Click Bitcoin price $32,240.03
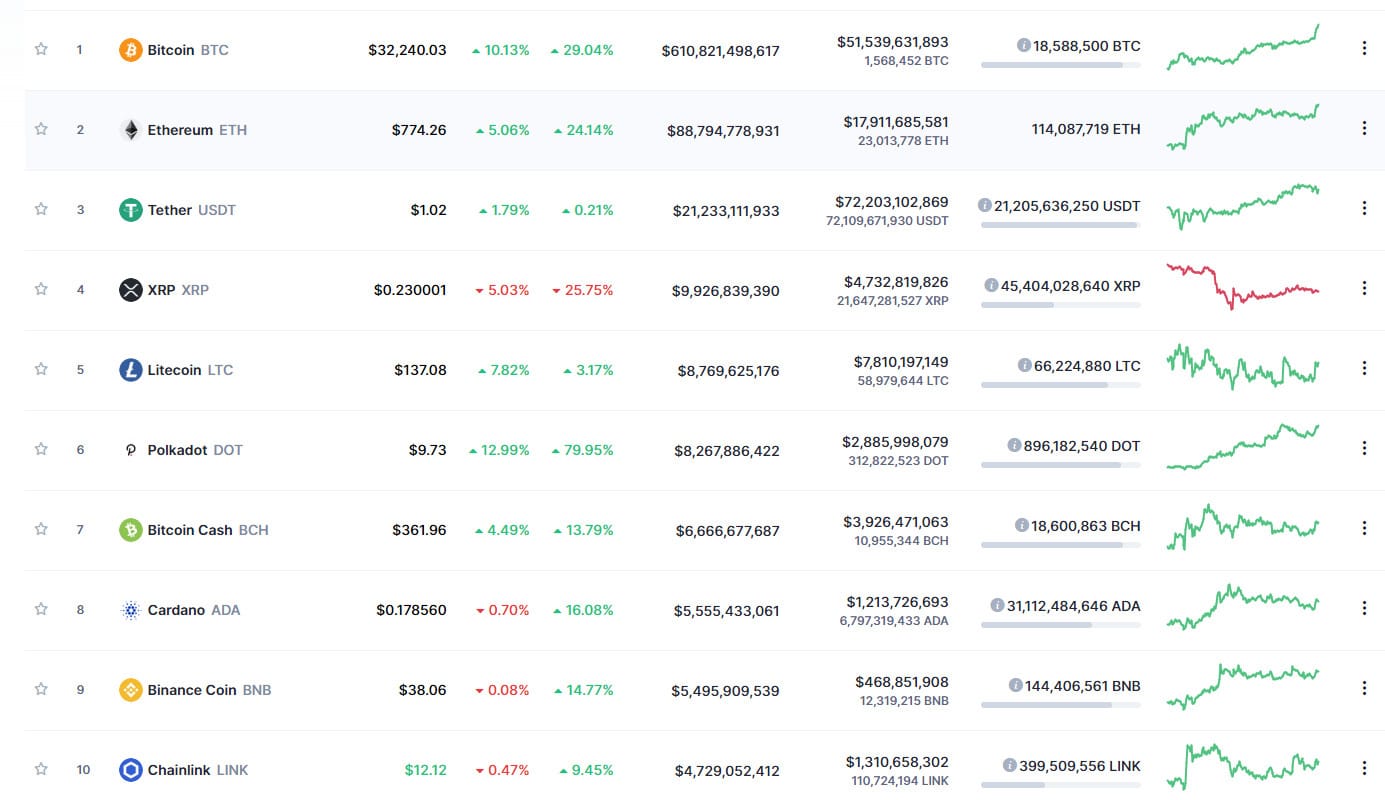The width and height of the screenshot is (1385, 800). 407,50
